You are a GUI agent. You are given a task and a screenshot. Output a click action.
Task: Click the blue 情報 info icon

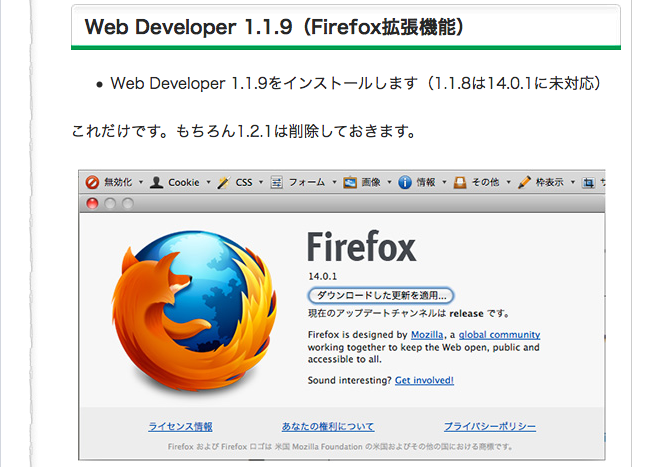pyautogui.click(x=405, y=182)
